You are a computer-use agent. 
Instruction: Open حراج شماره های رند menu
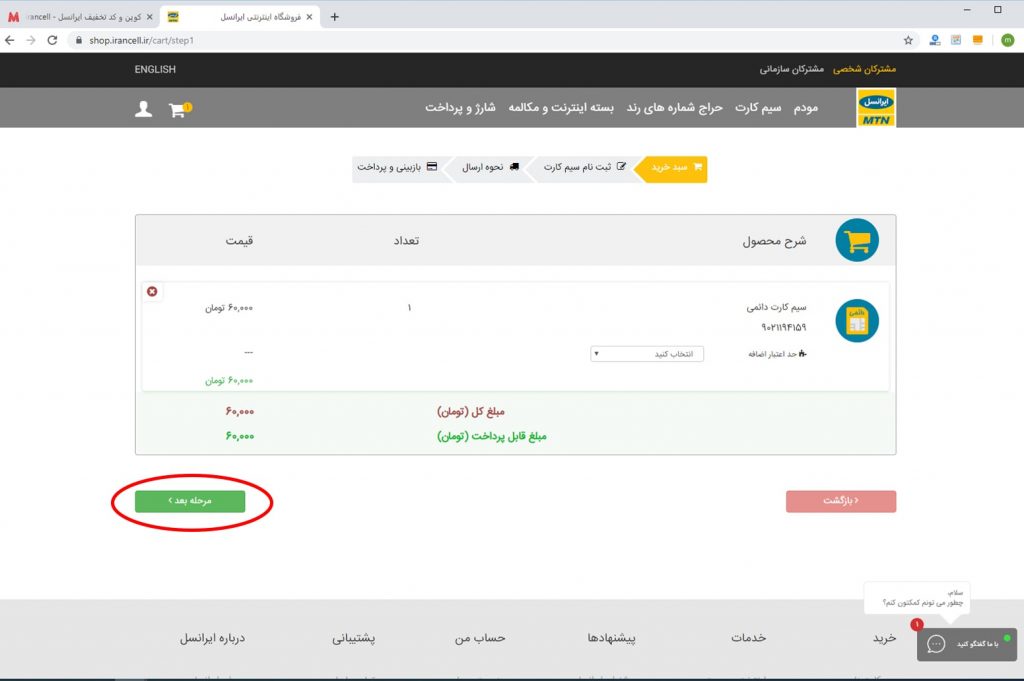pos(675,108)
